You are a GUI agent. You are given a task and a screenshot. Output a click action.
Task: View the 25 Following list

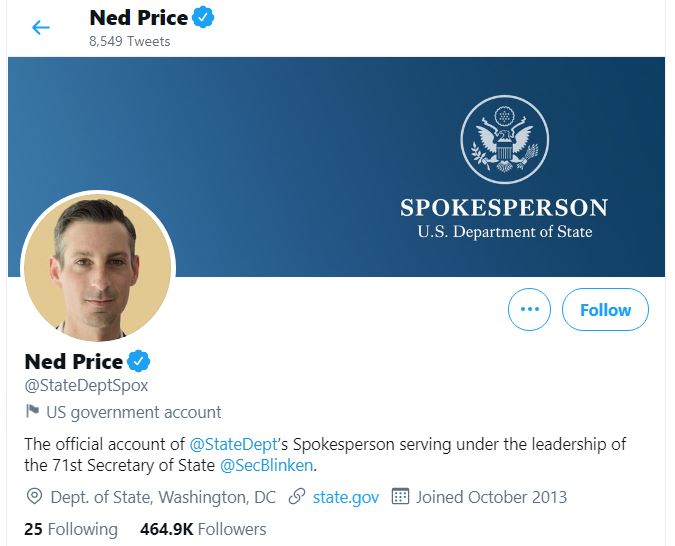click(x=71, y=529)
